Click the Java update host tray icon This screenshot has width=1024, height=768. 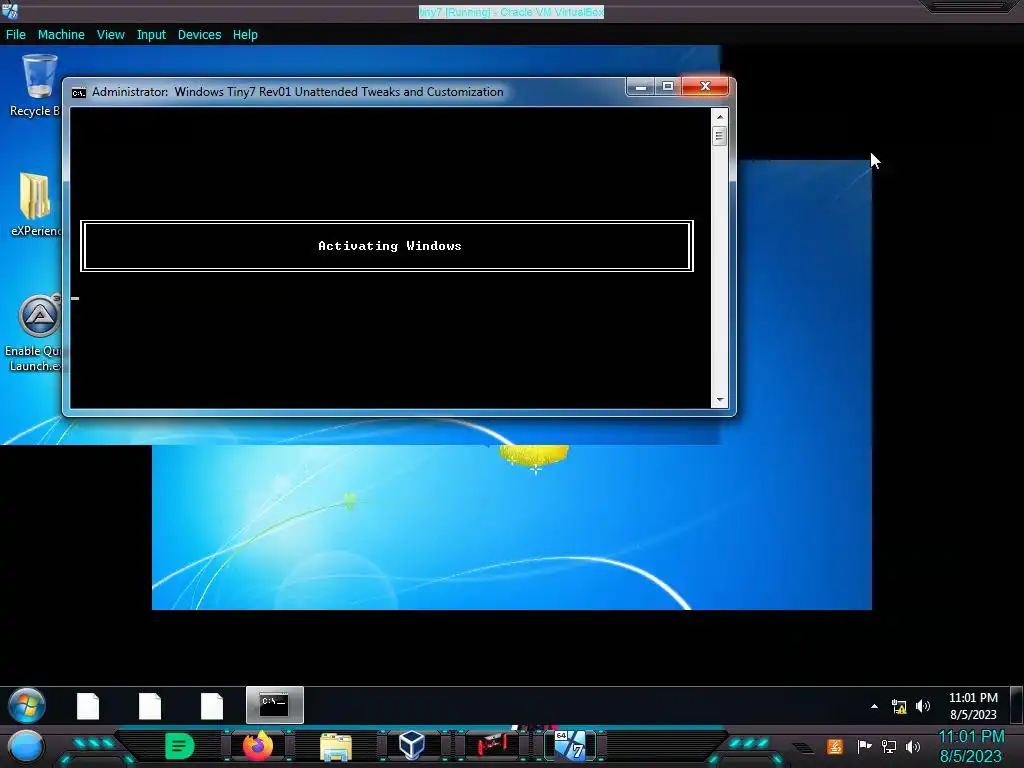(835, 746)
